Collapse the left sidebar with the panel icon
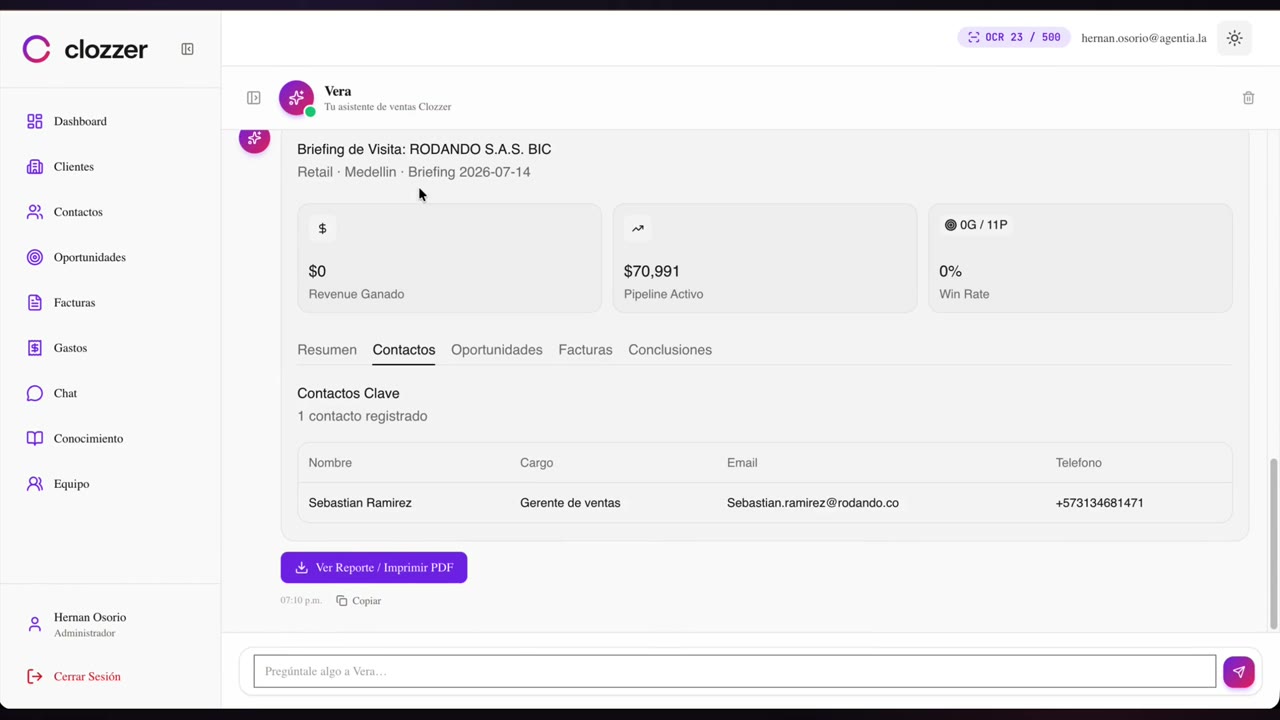Image resolution: width=1280 pixels, height=720 pixels. tap(187, 49)
